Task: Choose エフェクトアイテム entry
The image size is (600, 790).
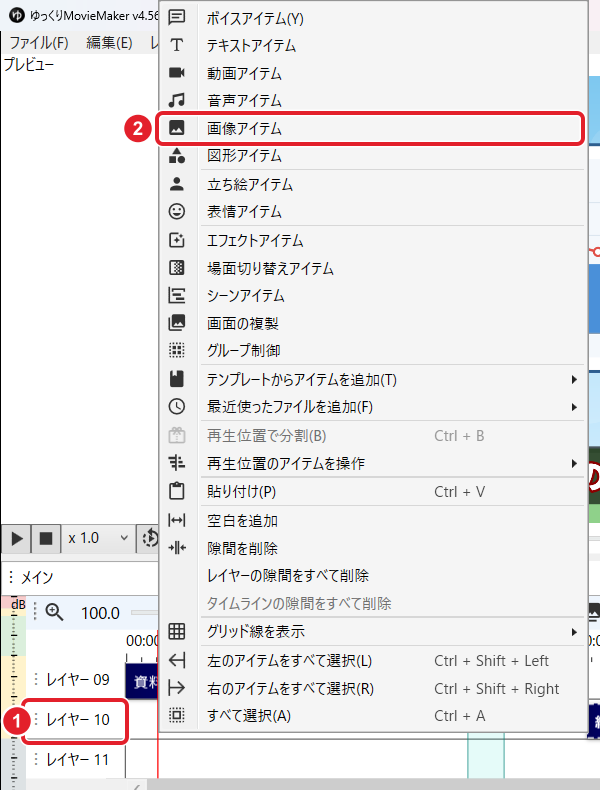Action: 372,240
